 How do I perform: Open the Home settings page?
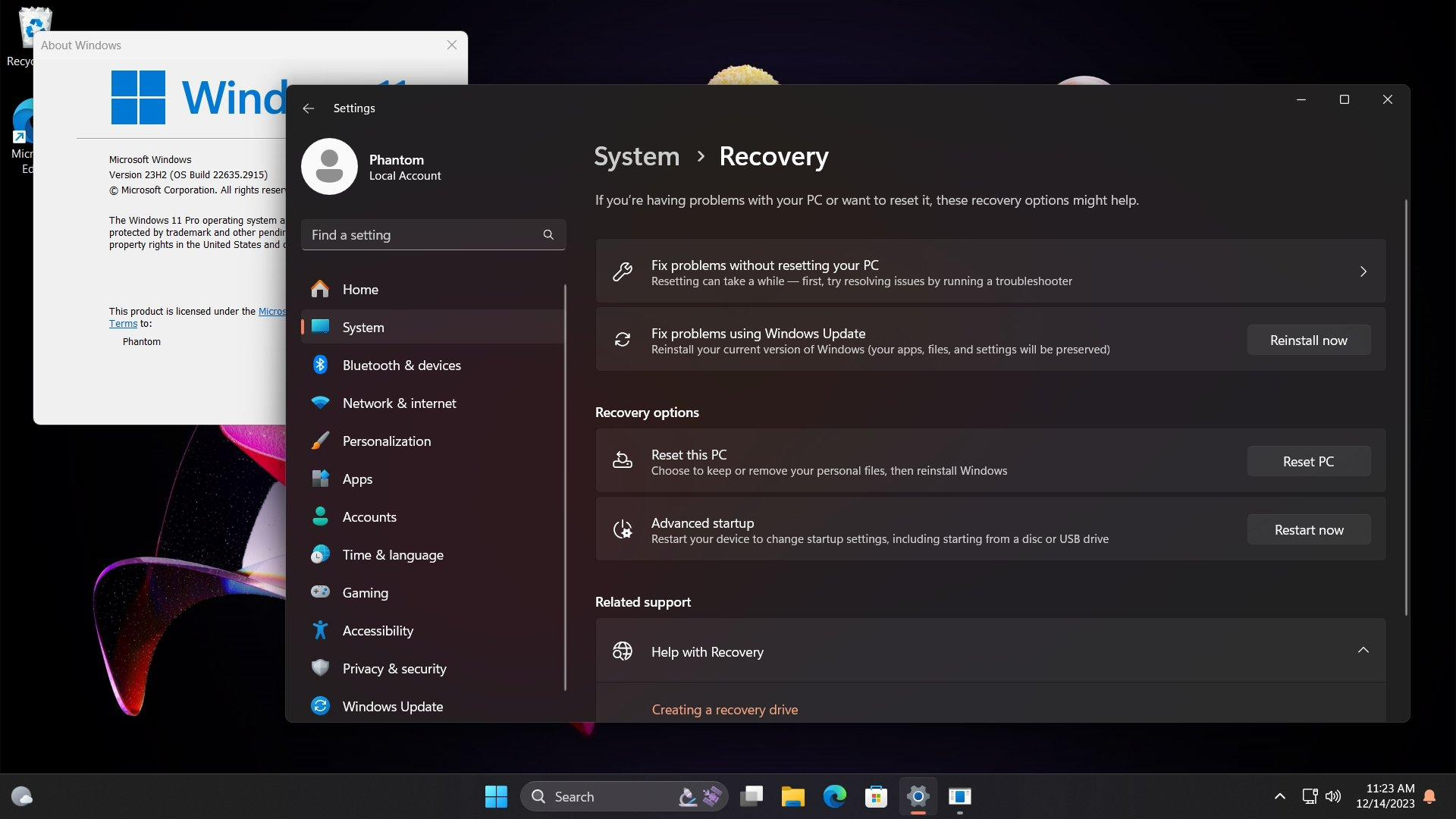(x=433, y=289)
